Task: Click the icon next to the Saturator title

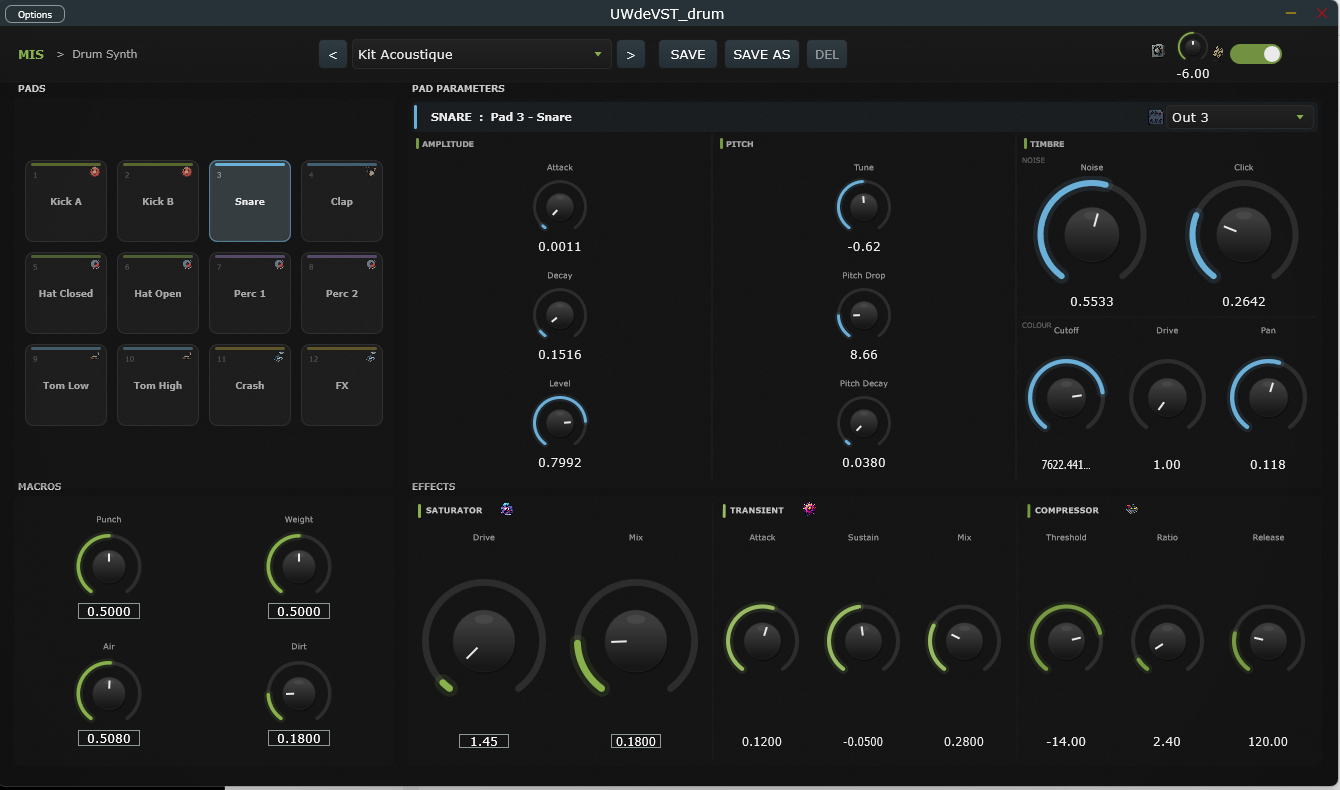Action: (507, 510)
